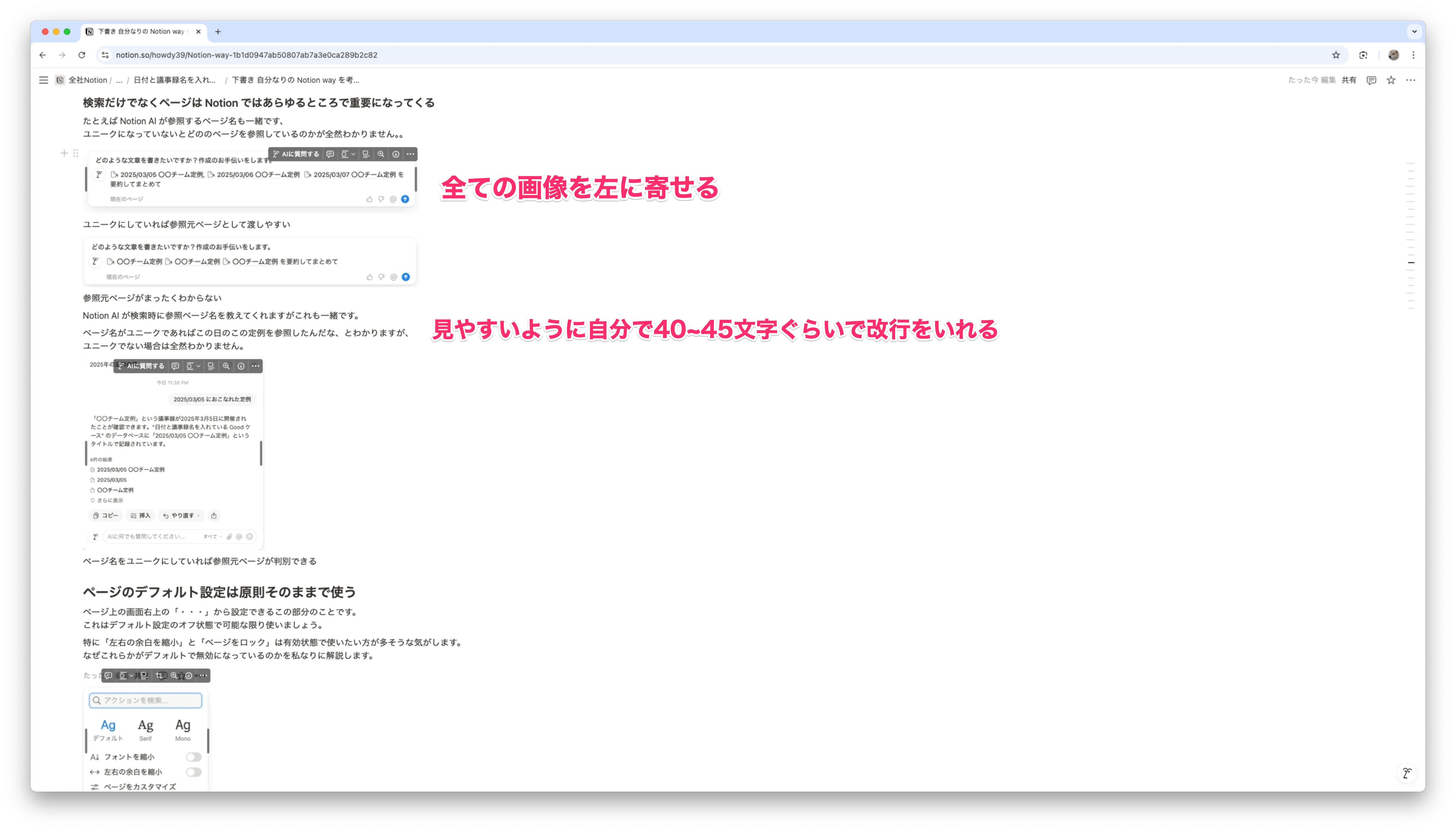Select the デフォルト font option
Image resolution: width=1456 pixels, height=832 pixels.
[108, 730]
